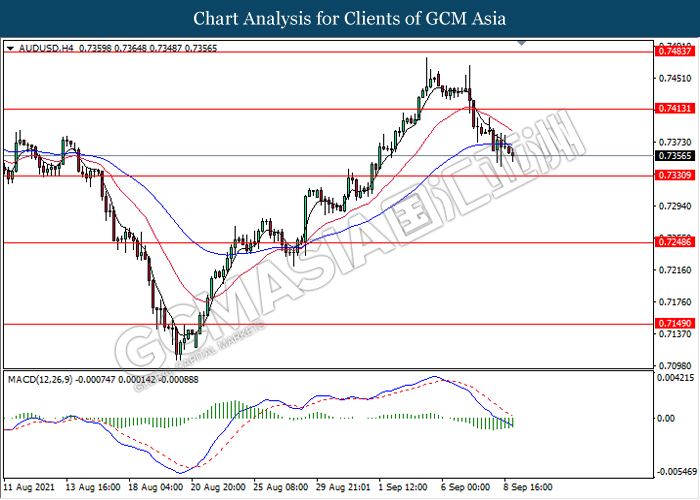Click the 13 Aug 16:00 time label
This screenshot has width=700, height=500.
[93, 487]
